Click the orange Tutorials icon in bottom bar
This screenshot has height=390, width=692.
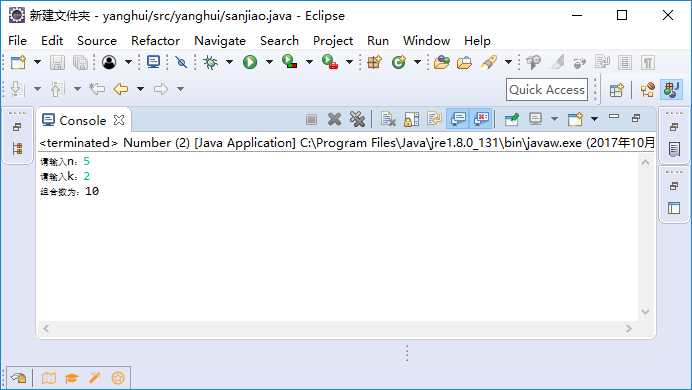coord(71,378)
